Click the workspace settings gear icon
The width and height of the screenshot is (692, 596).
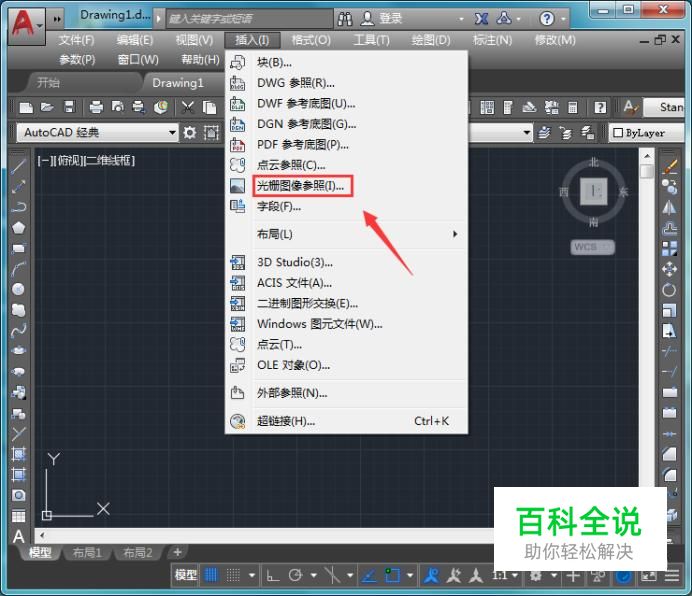pyautogui.click(x=190, y=132)
